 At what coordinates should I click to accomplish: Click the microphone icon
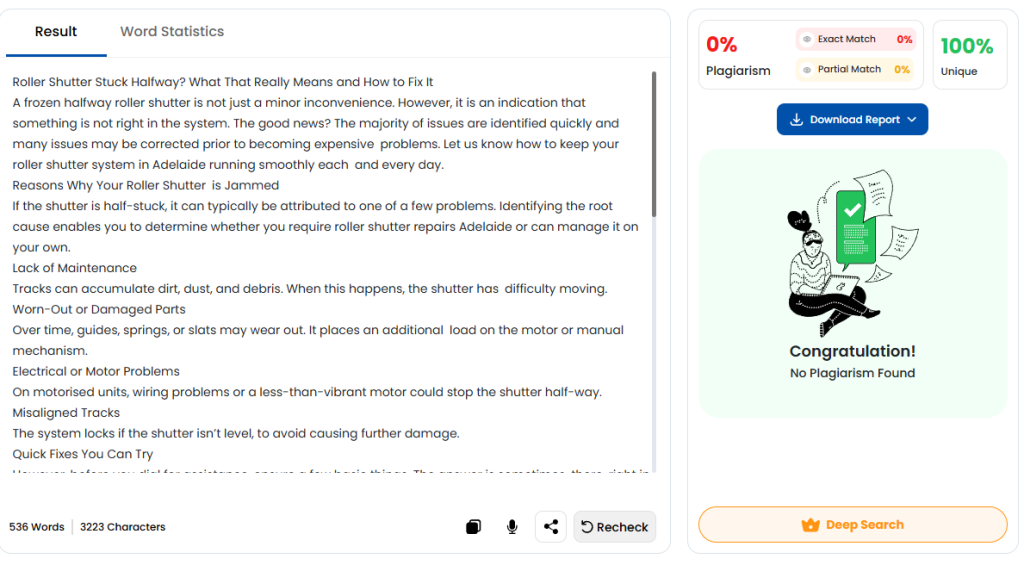point(512,527)
